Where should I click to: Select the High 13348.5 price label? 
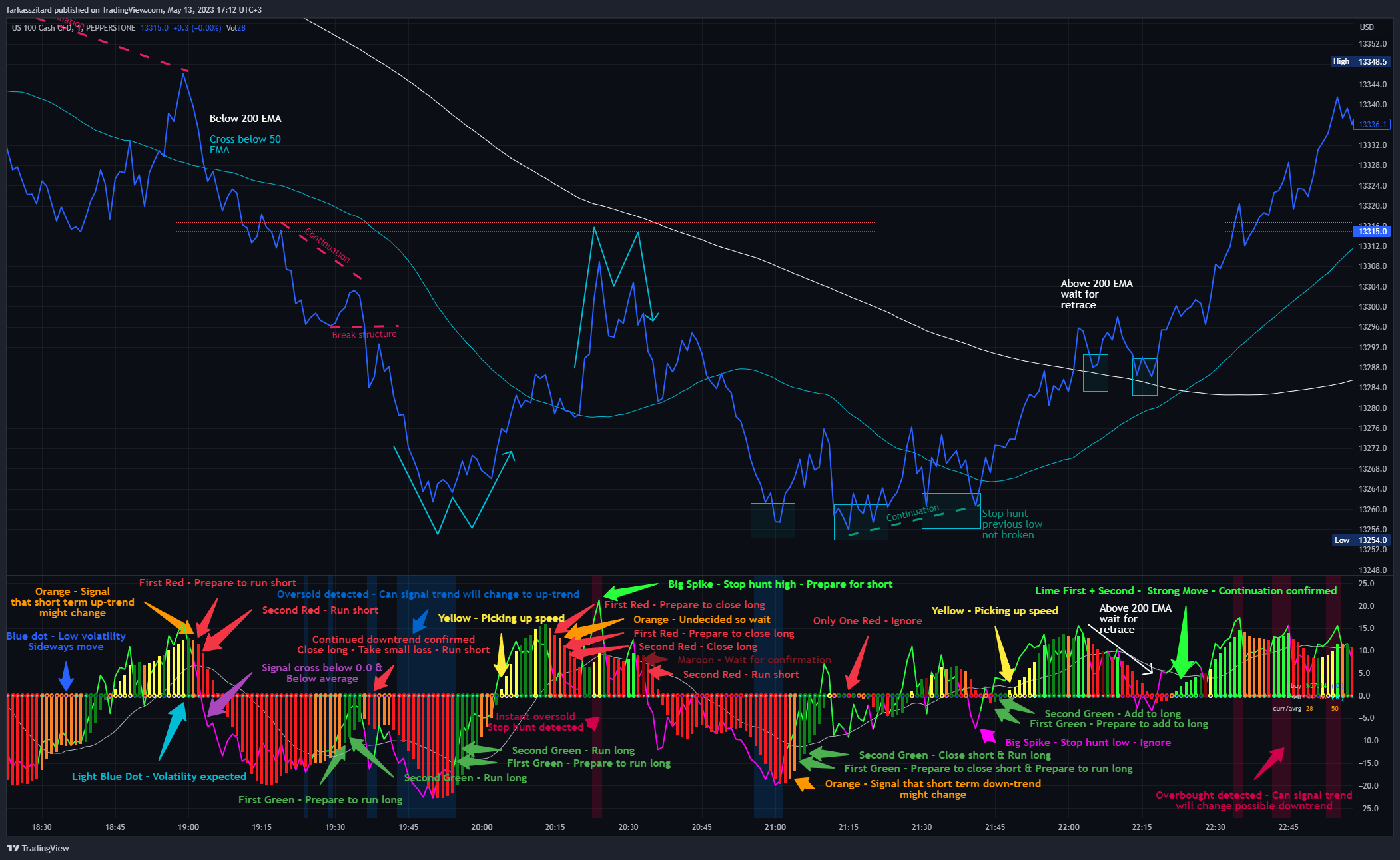pyautogui.click(x=1359, y=61)
